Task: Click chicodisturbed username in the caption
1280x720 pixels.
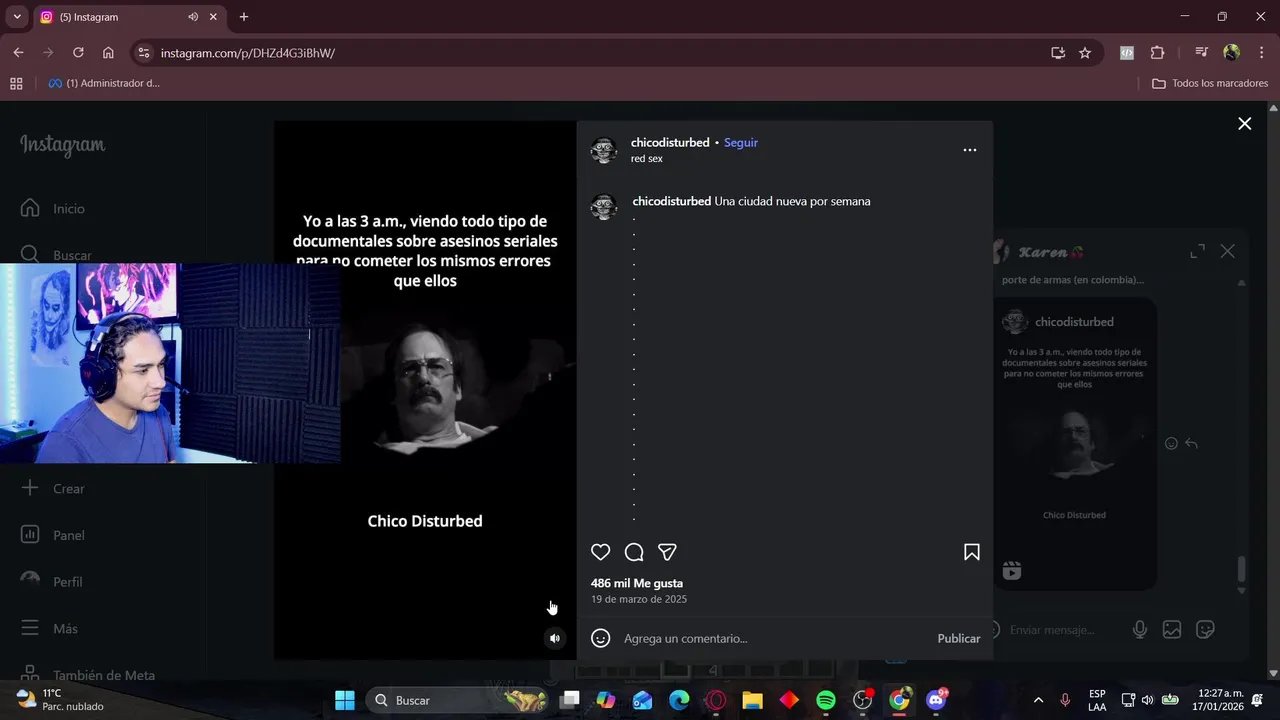Action: (672, 201)
